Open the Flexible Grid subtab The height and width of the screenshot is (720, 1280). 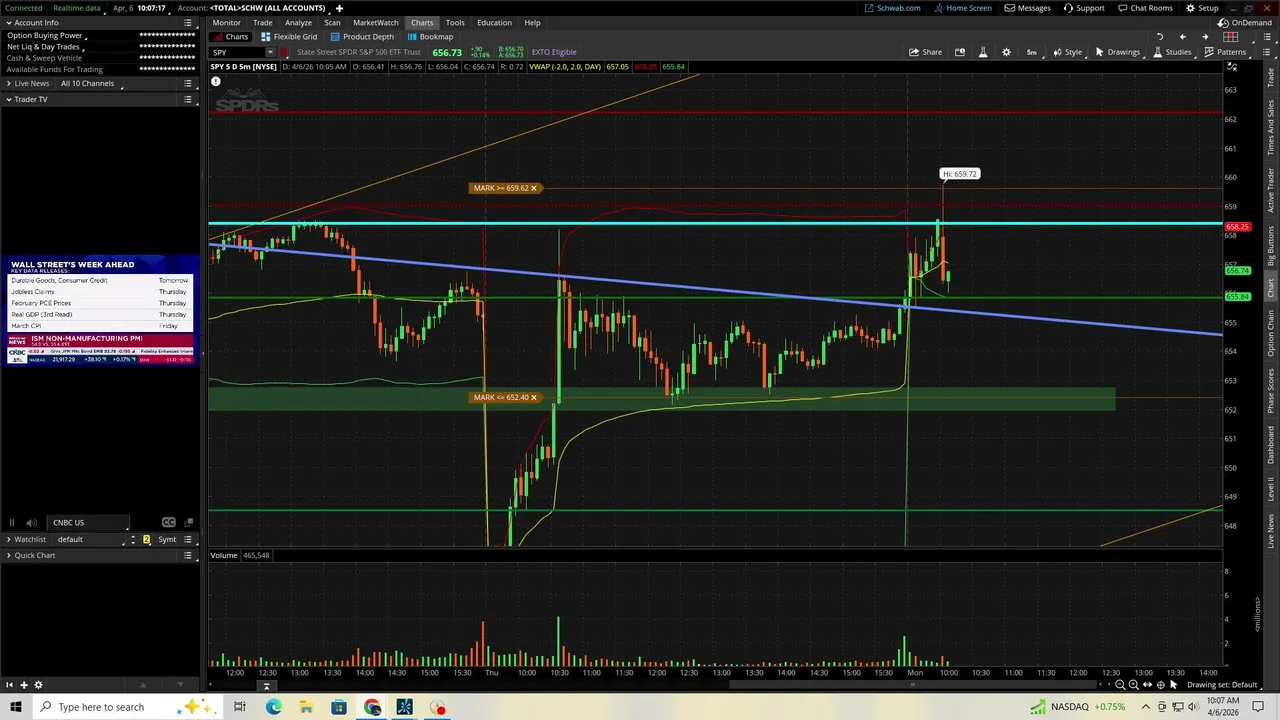pyautogui.click(x=289, y=37)
